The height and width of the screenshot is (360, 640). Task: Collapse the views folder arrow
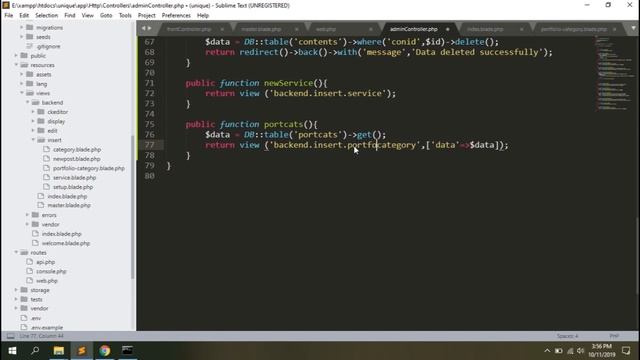point(22,93)
